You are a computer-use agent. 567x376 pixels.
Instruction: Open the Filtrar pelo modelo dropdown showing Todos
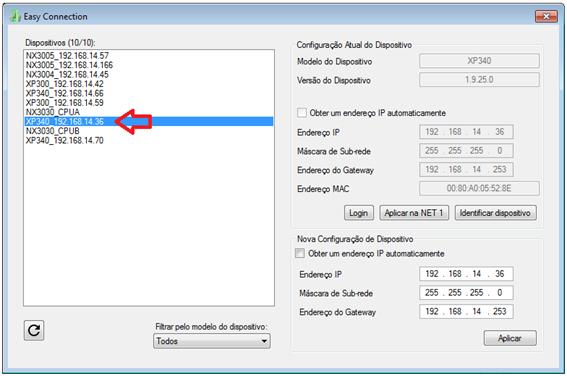pyautogui.click(x=212, y=341)
